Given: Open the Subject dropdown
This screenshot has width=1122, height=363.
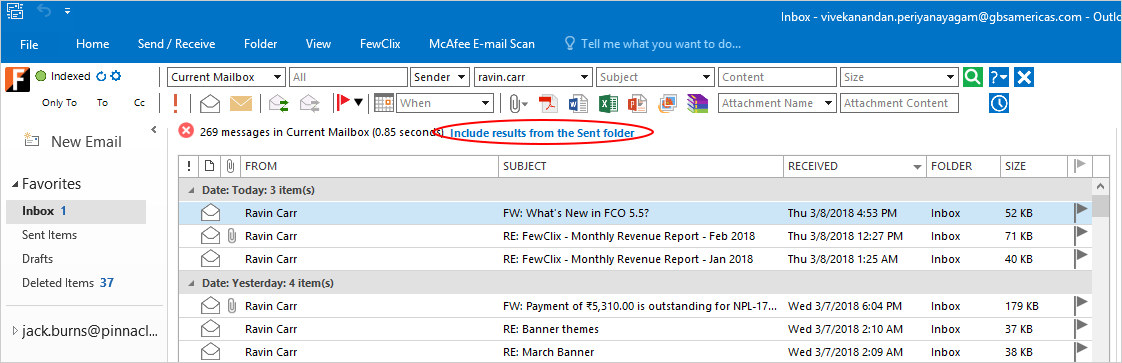Looking at the screenshot, I should [x=707, y=77].
